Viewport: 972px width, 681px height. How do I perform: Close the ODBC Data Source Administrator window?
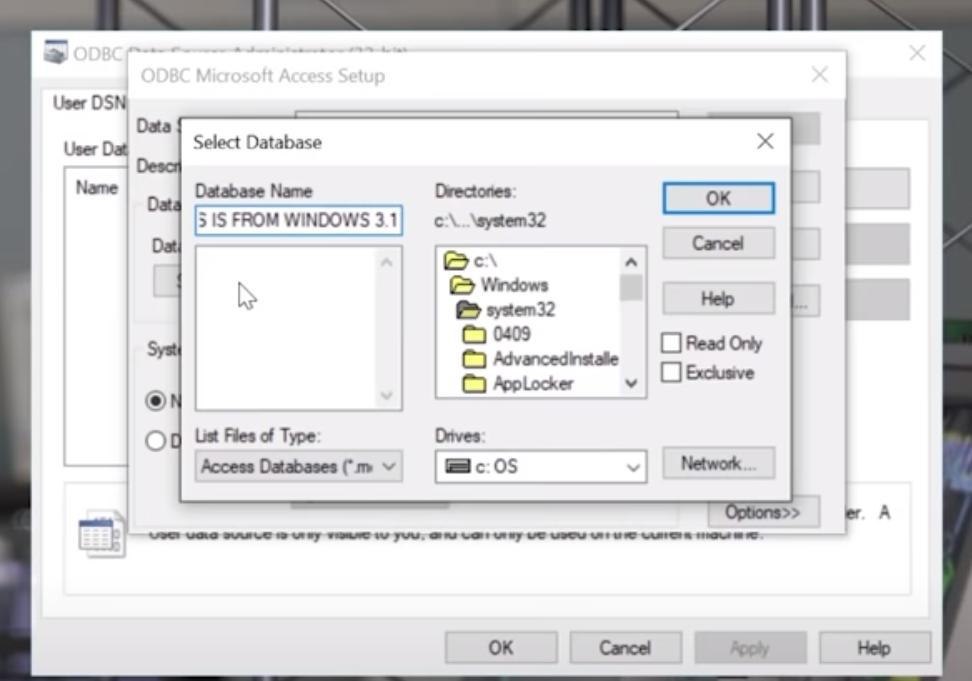click(917, 53)
